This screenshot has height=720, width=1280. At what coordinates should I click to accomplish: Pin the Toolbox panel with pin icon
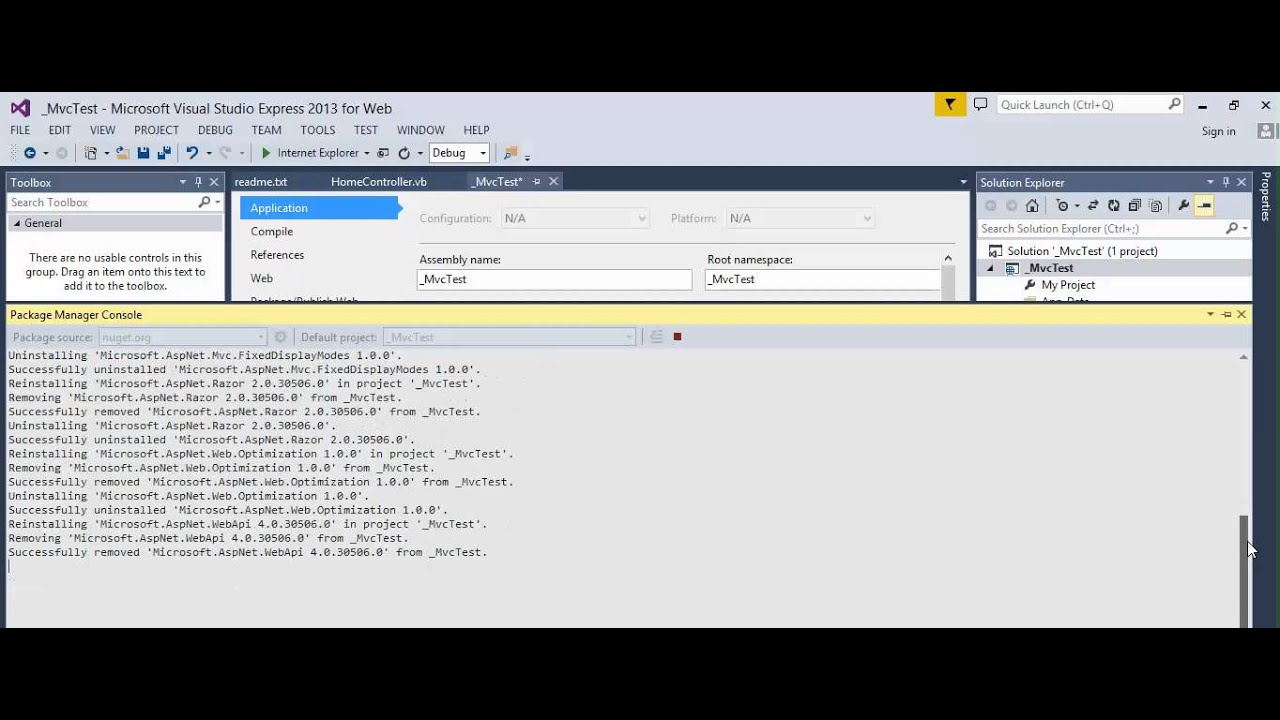coord(198,182)
